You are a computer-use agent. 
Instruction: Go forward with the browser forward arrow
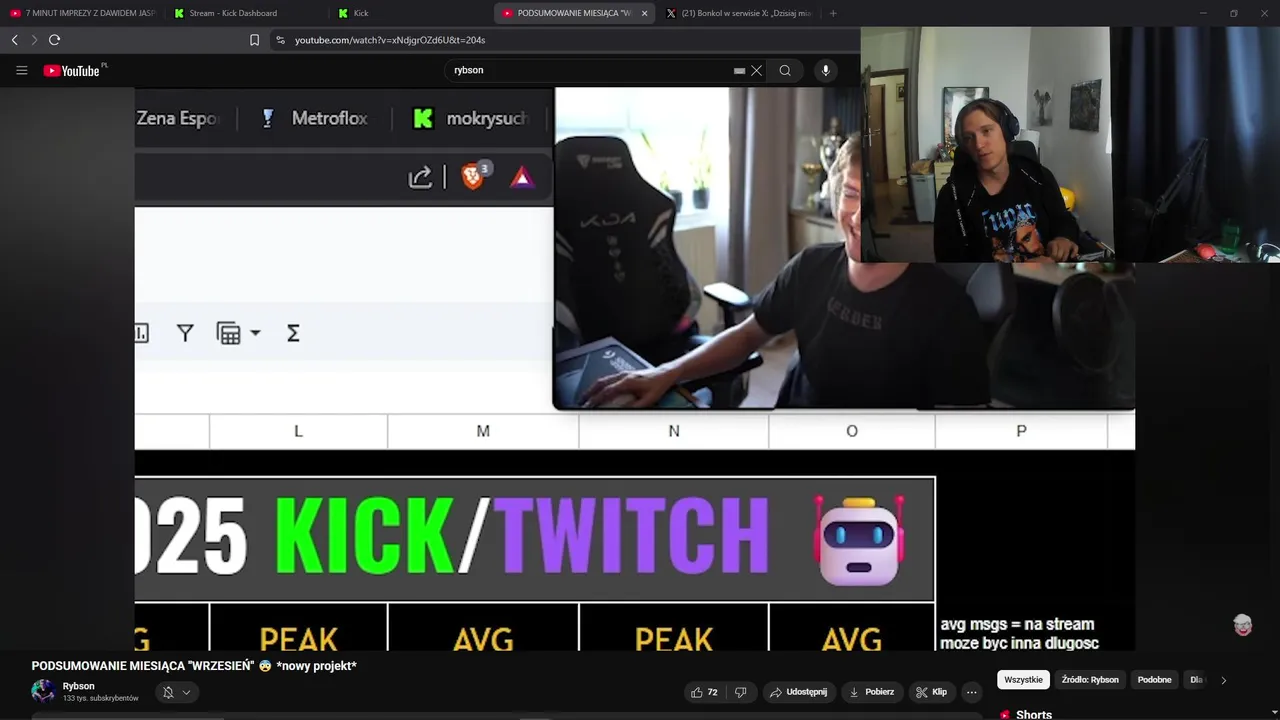pyautogui.click(x=34, y=40)
